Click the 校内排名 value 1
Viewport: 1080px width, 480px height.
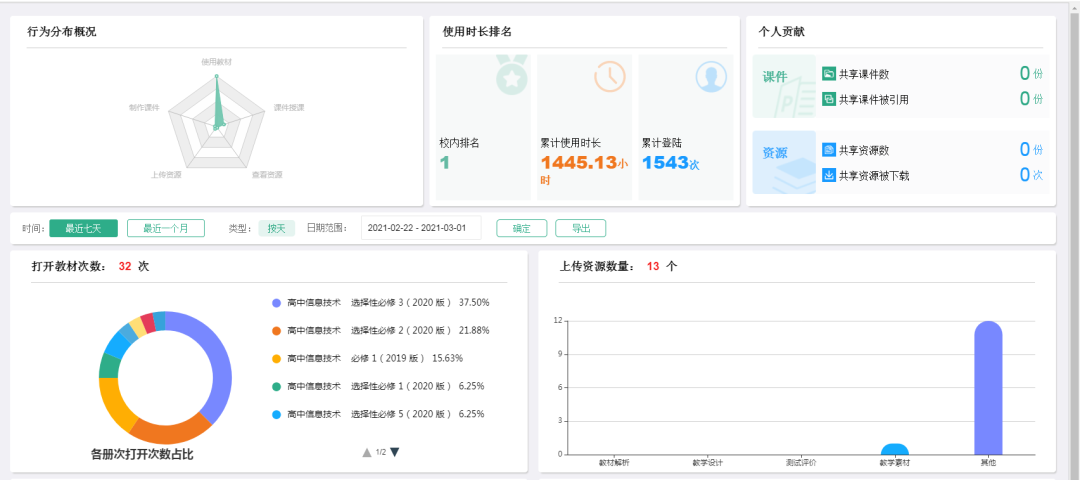tap(444, 163)
